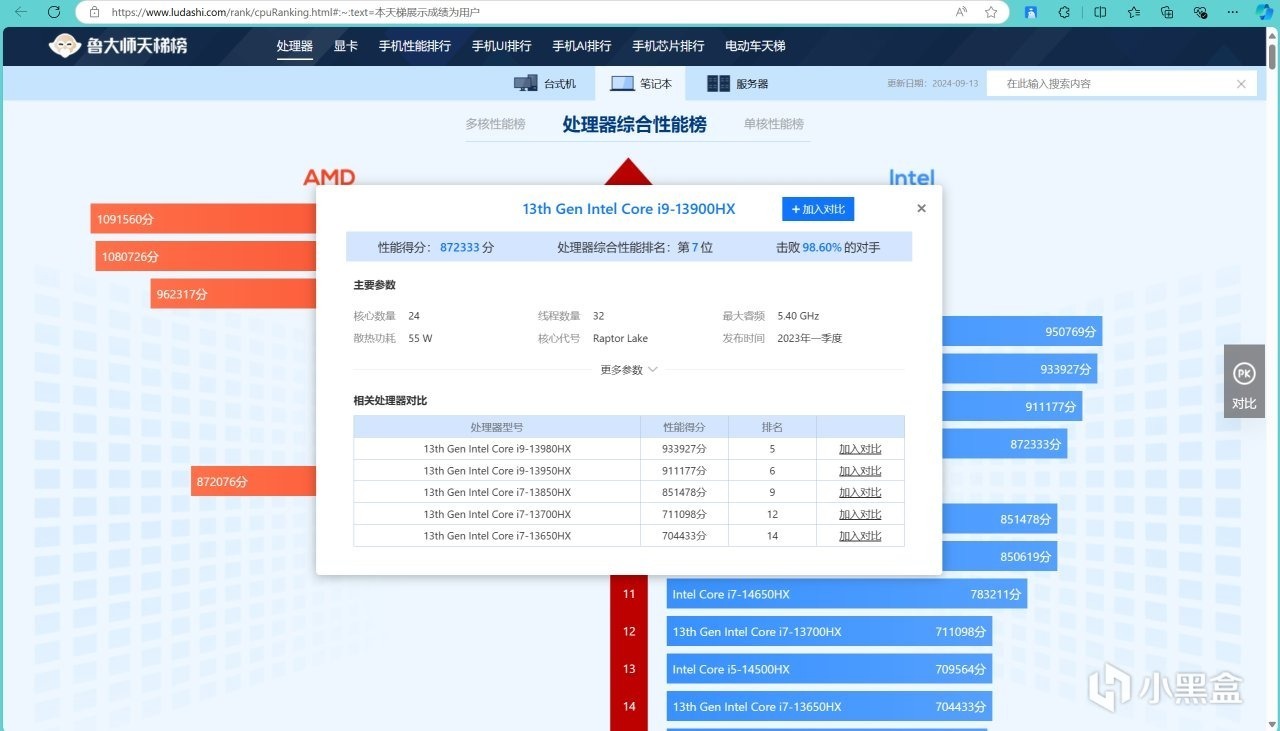
Task: Switch to 单核性能榜 ranking
Action: pyautogui.click(x=774, y=124)
